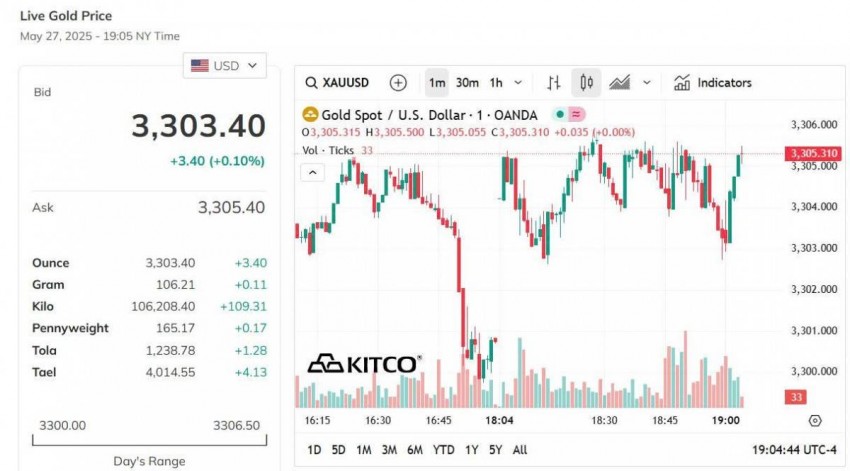Select the area chart style icon

point(620,83)
